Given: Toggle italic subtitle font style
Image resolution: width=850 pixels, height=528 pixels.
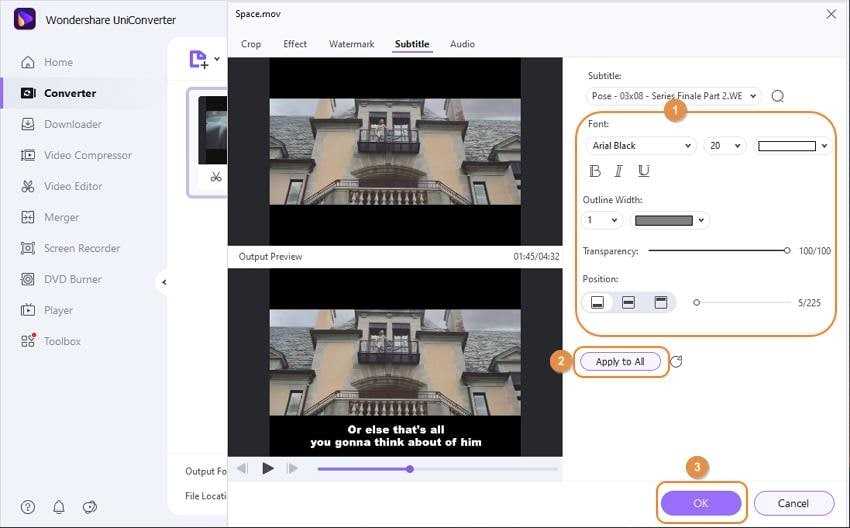Looking at the screenshot, I should 619,171.
